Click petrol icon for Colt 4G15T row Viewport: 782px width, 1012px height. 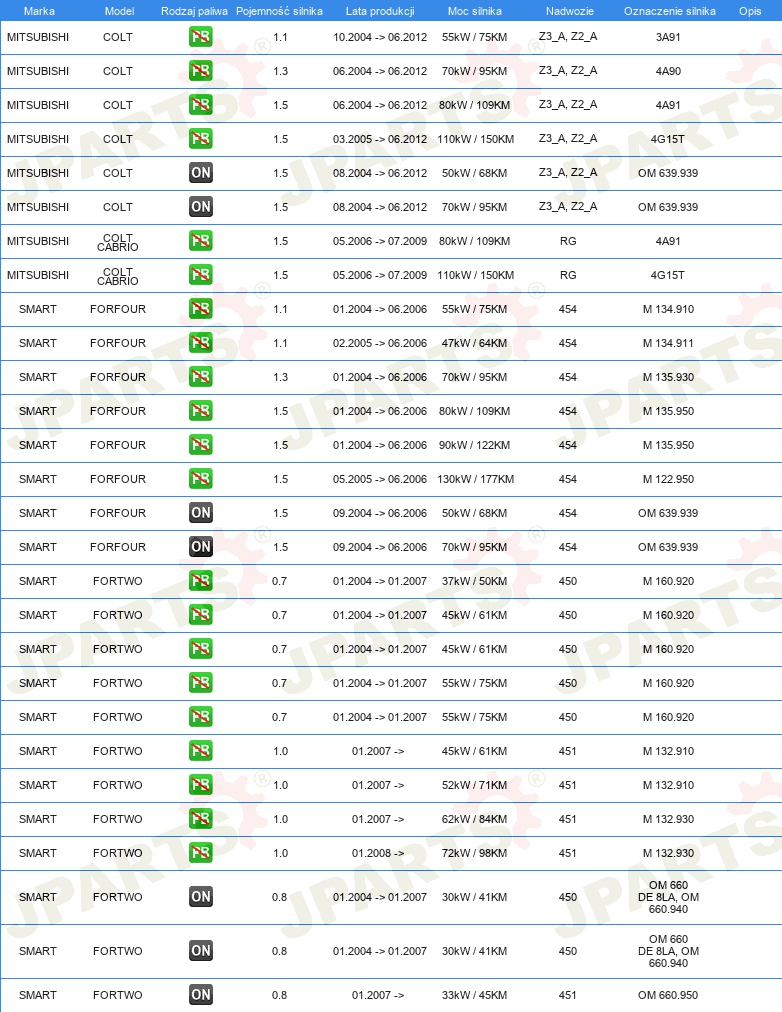201,139
